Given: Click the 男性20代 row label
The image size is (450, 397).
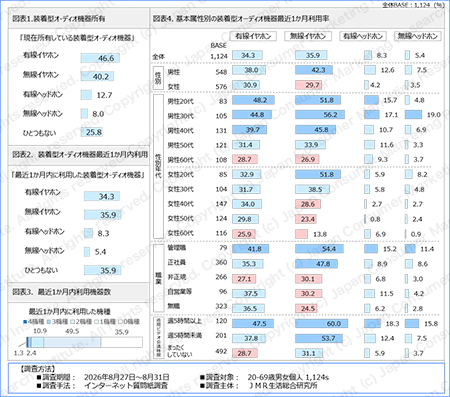Looking at the screenshot, I should 180,101.
